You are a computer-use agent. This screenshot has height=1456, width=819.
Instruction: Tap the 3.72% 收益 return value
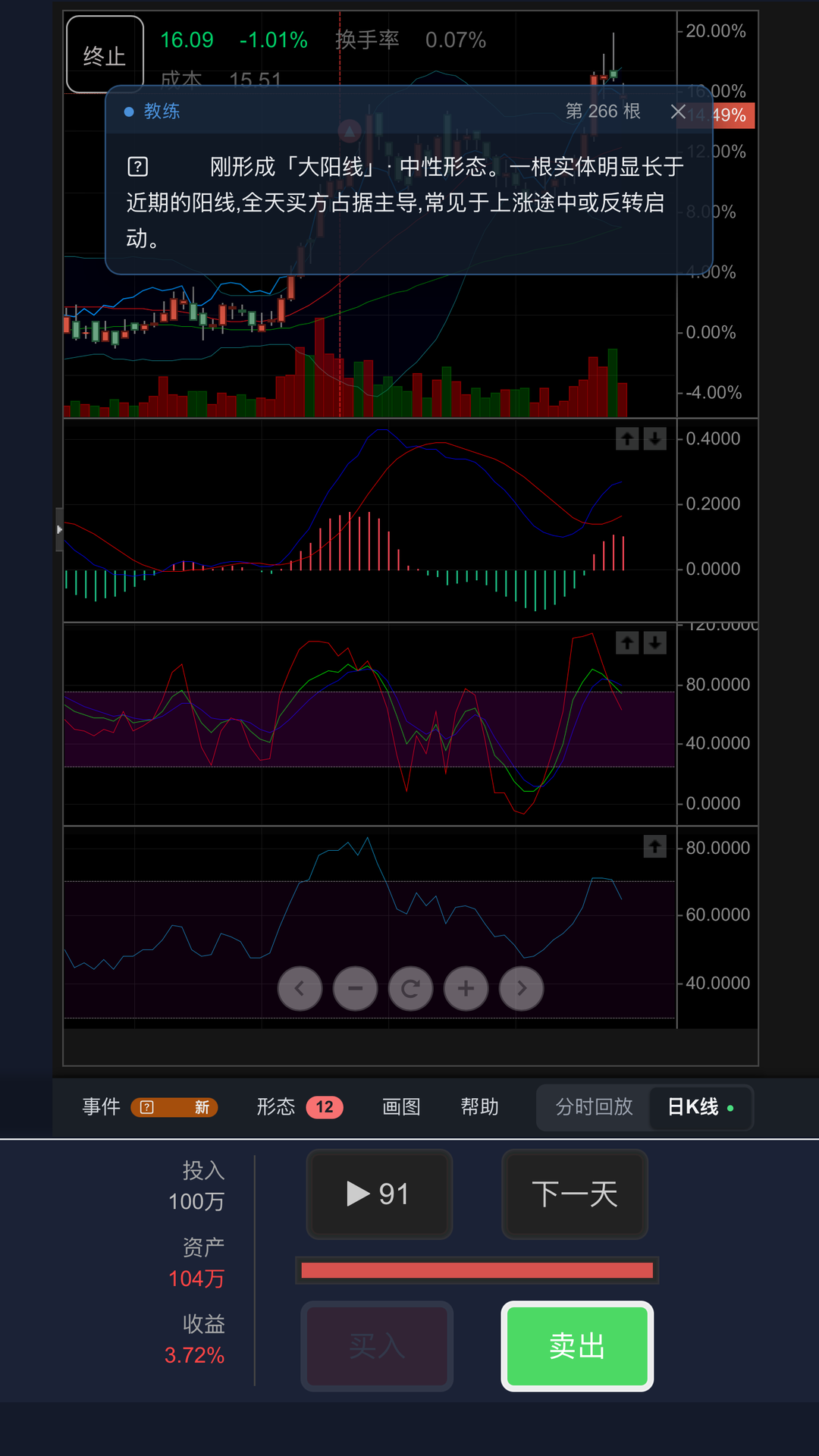[195, 1355]
